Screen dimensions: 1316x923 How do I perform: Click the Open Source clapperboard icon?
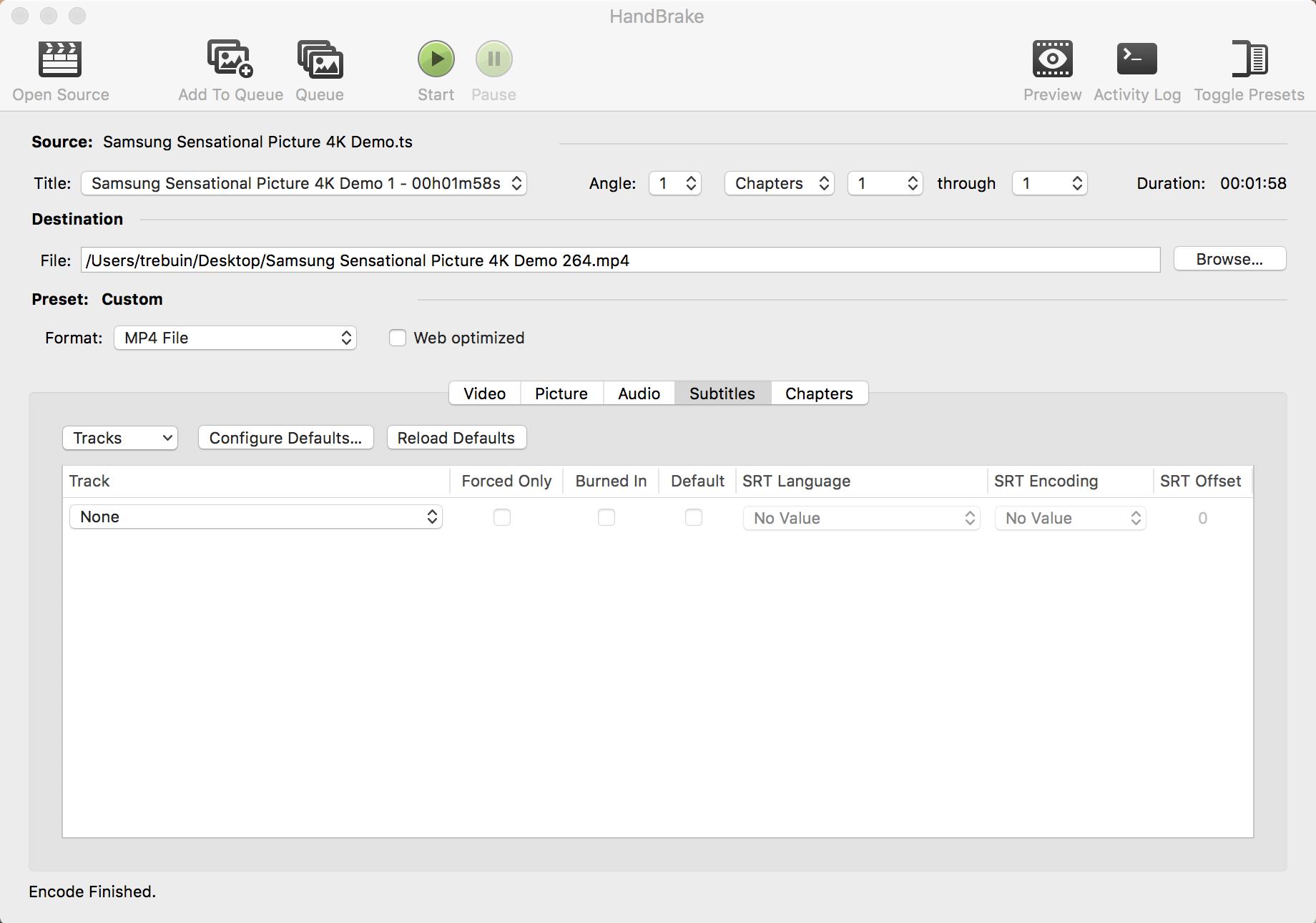(60, 59)
